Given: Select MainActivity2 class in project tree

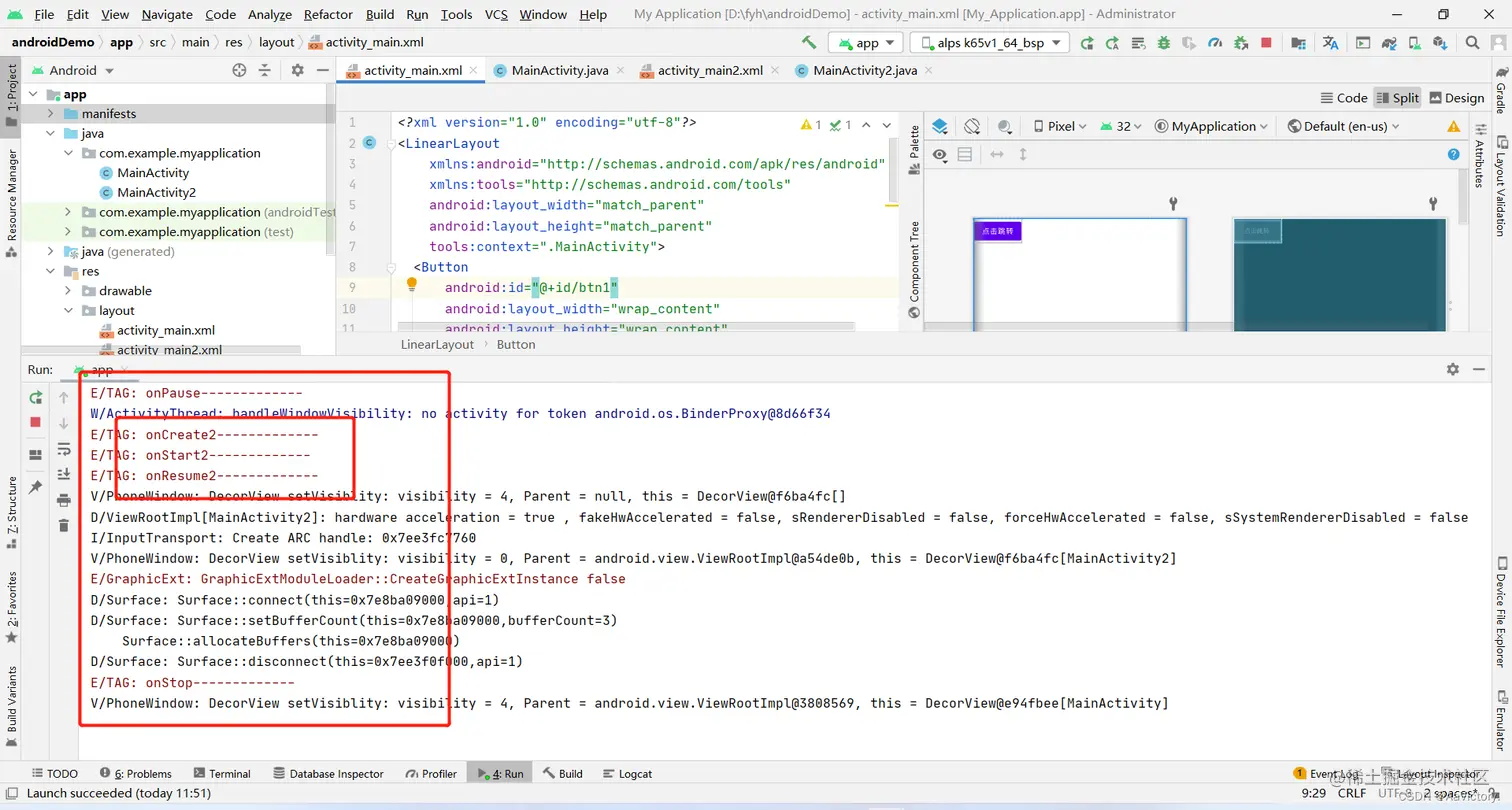Looking at the screenshot, I should coord(156,192).
